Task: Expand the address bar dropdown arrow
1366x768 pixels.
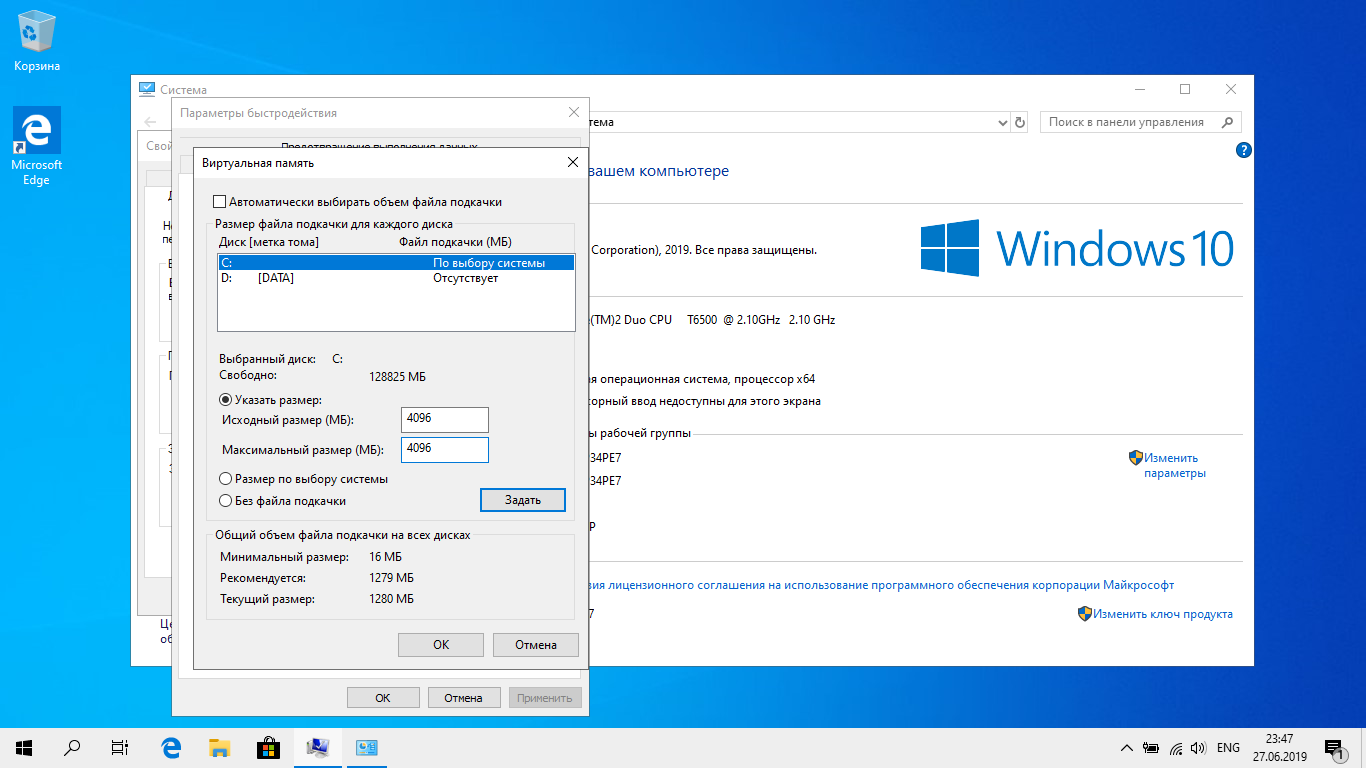Action: tap(1003, 123)
